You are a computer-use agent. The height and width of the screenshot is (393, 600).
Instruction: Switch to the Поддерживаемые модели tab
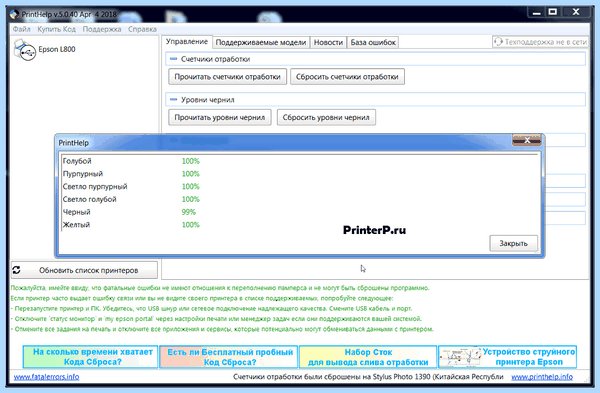point(261,42)
